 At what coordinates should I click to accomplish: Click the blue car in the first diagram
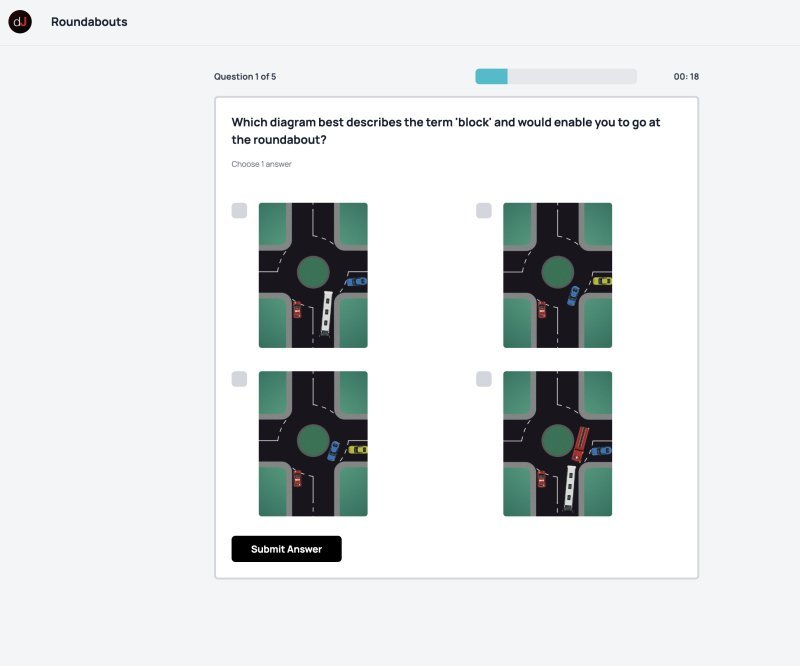tap(355, 282)
